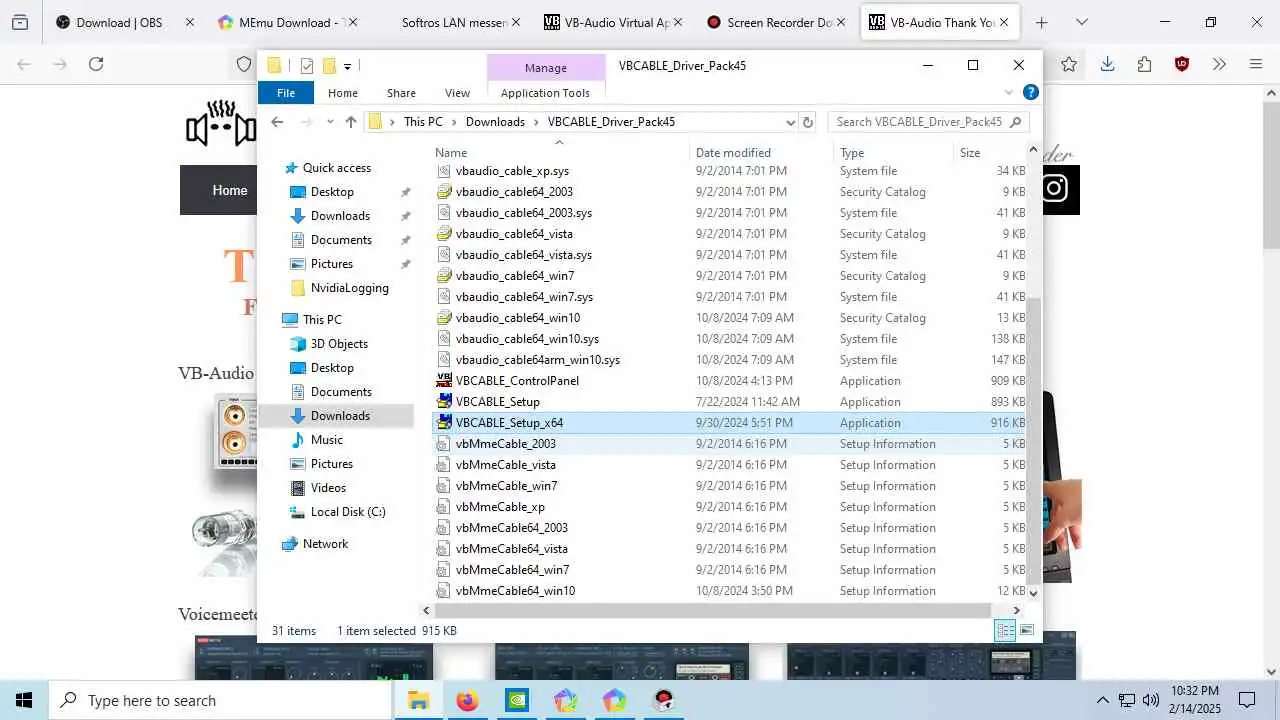Open the Share ribbon tab

click(401, 93)
